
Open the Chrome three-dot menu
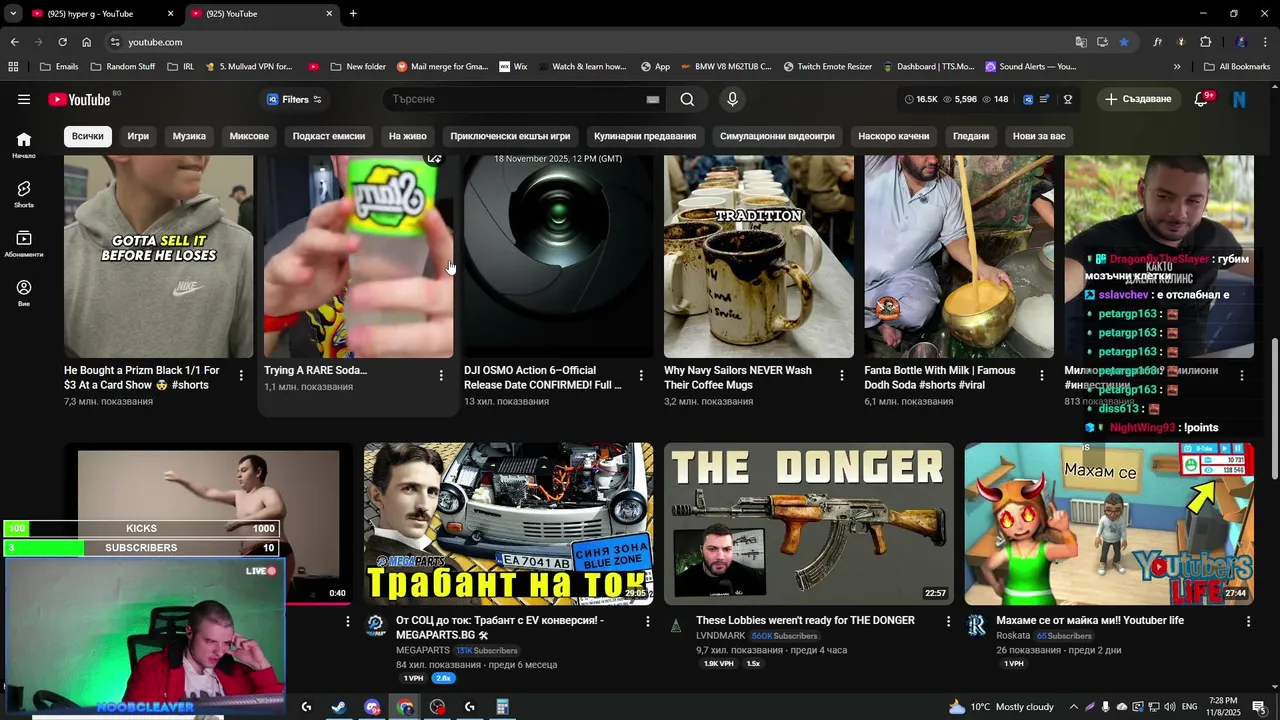(x=1265, y=42)
